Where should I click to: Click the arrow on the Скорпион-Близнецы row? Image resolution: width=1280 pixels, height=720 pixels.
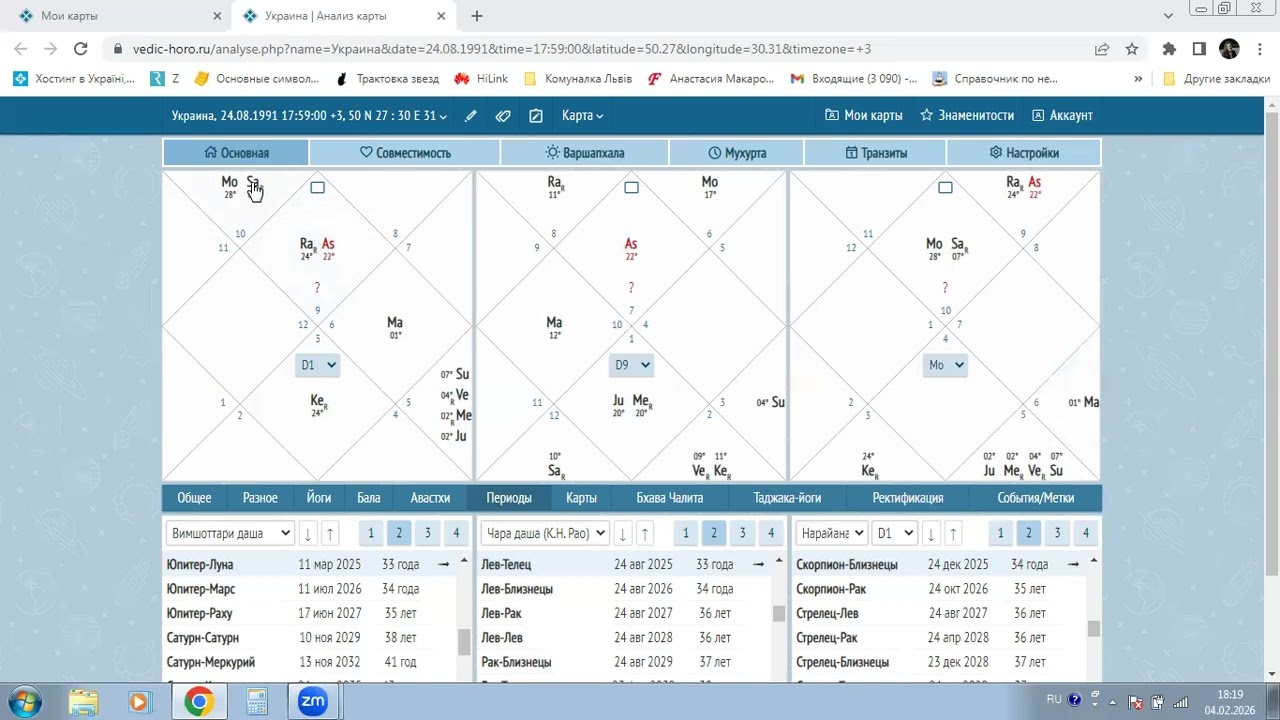click(1073, 565)
